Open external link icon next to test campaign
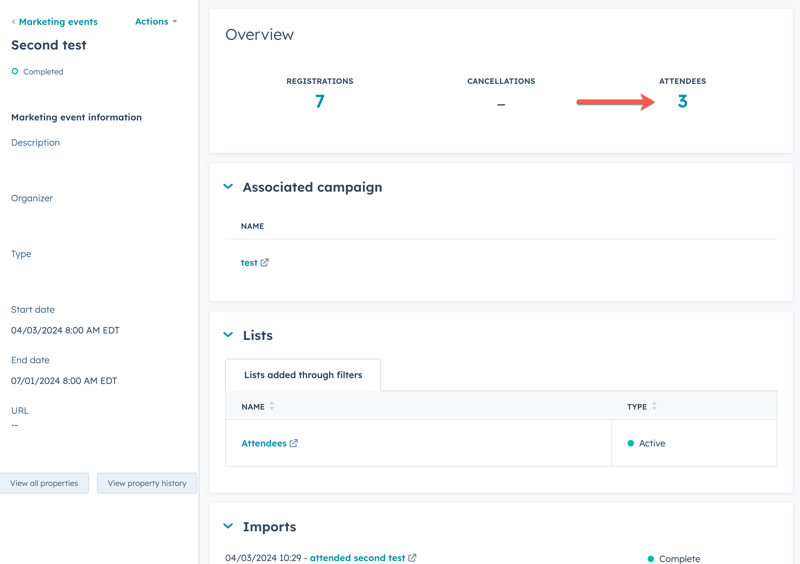Image resolution: width=800 pixels, height=564 pixels. coord(265,263)
